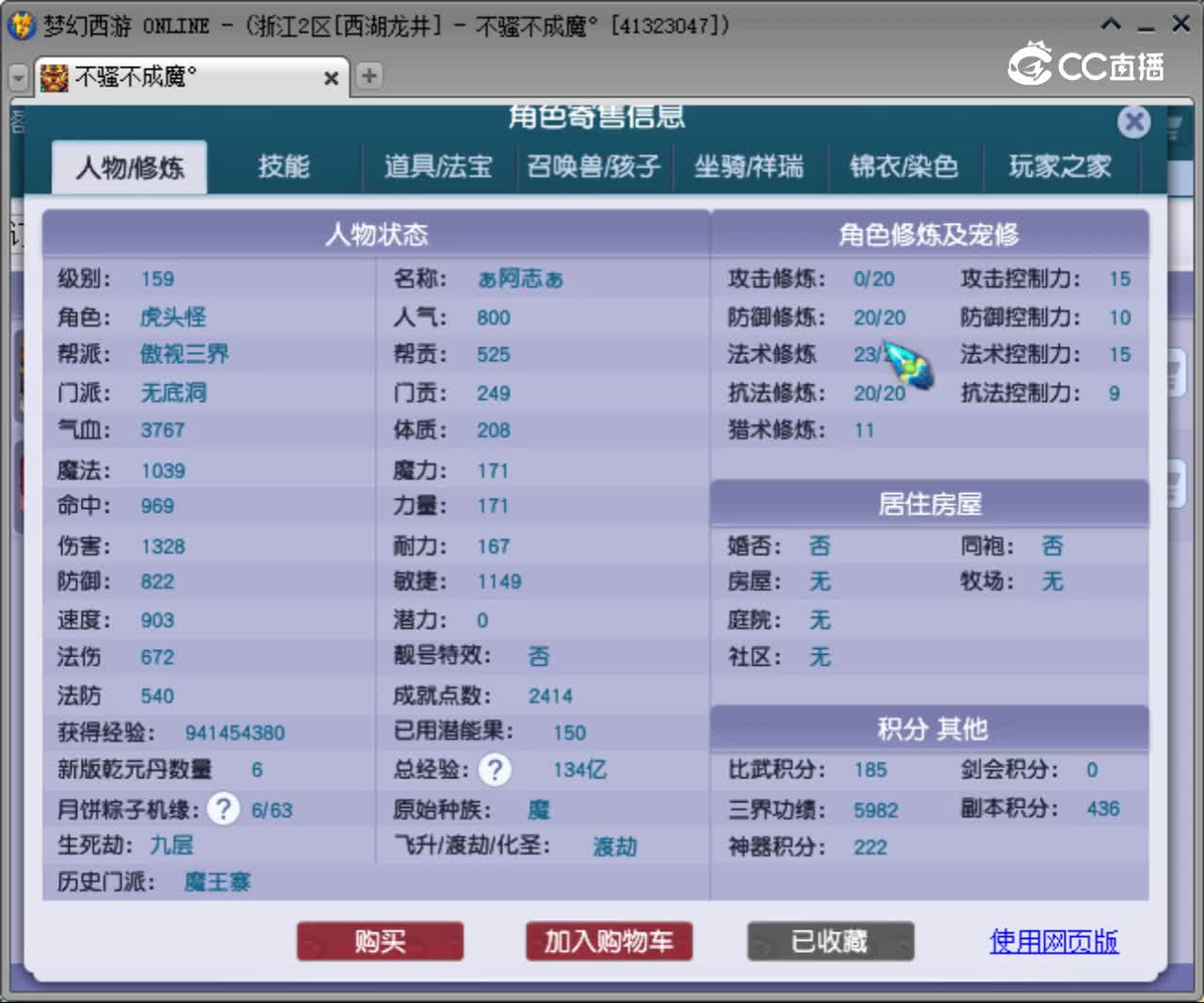
Task: Open the 坐骑/祥瑞 tab
Action: tap(749, 167)
